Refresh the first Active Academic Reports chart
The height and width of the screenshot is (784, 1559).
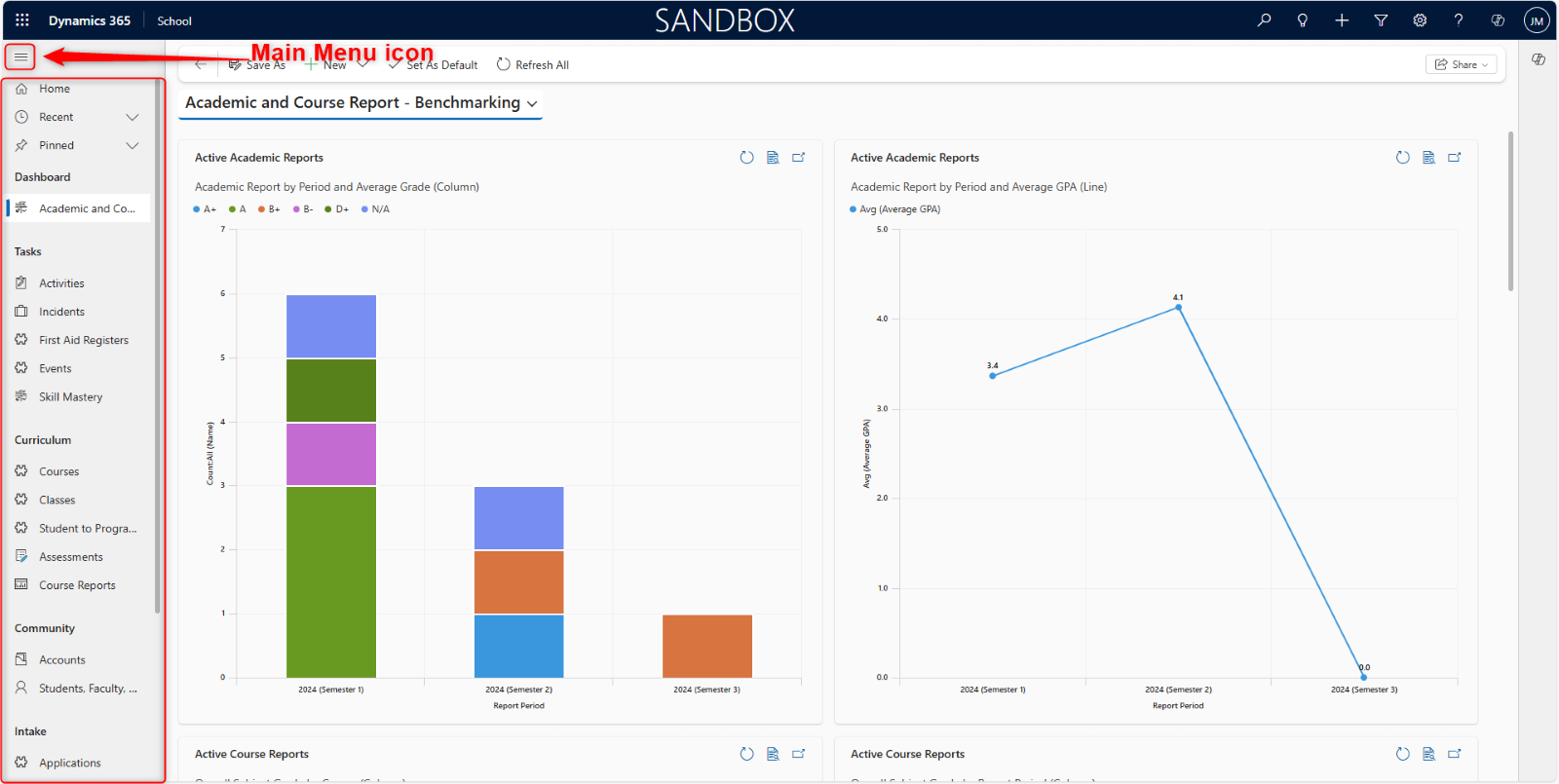pos(746,158)
